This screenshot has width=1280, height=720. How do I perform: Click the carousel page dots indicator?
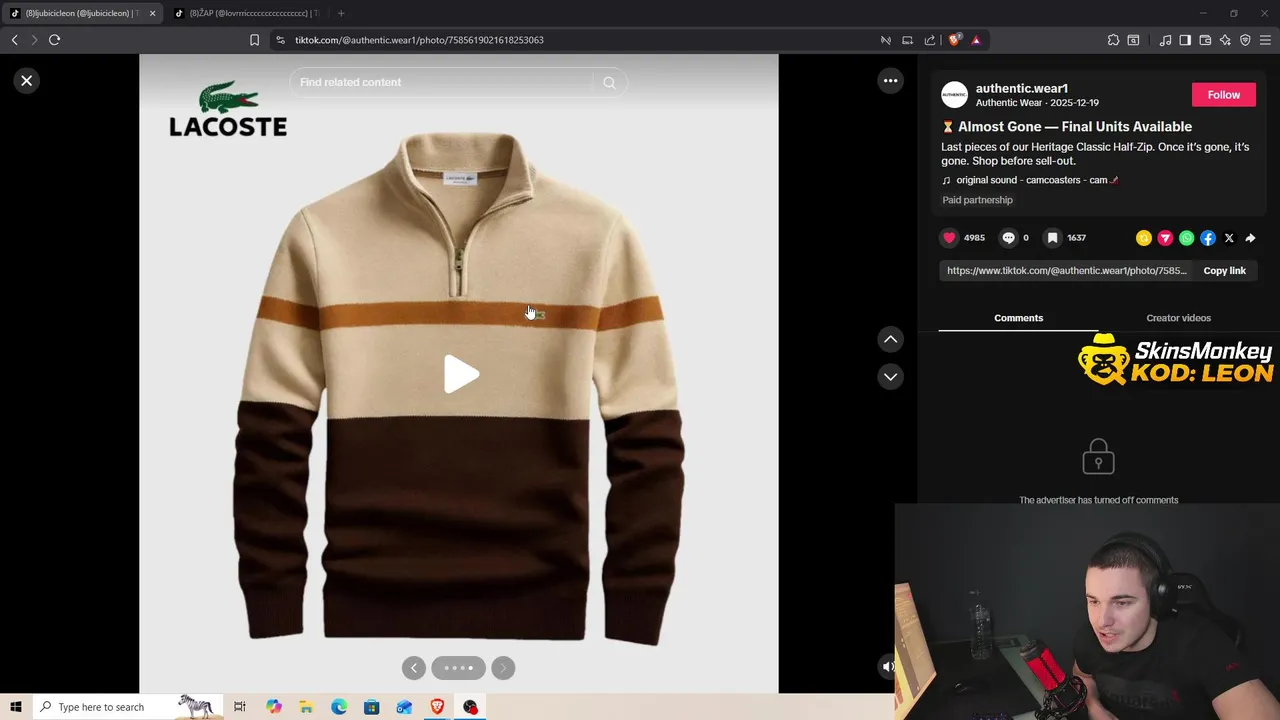coord(458,668)
